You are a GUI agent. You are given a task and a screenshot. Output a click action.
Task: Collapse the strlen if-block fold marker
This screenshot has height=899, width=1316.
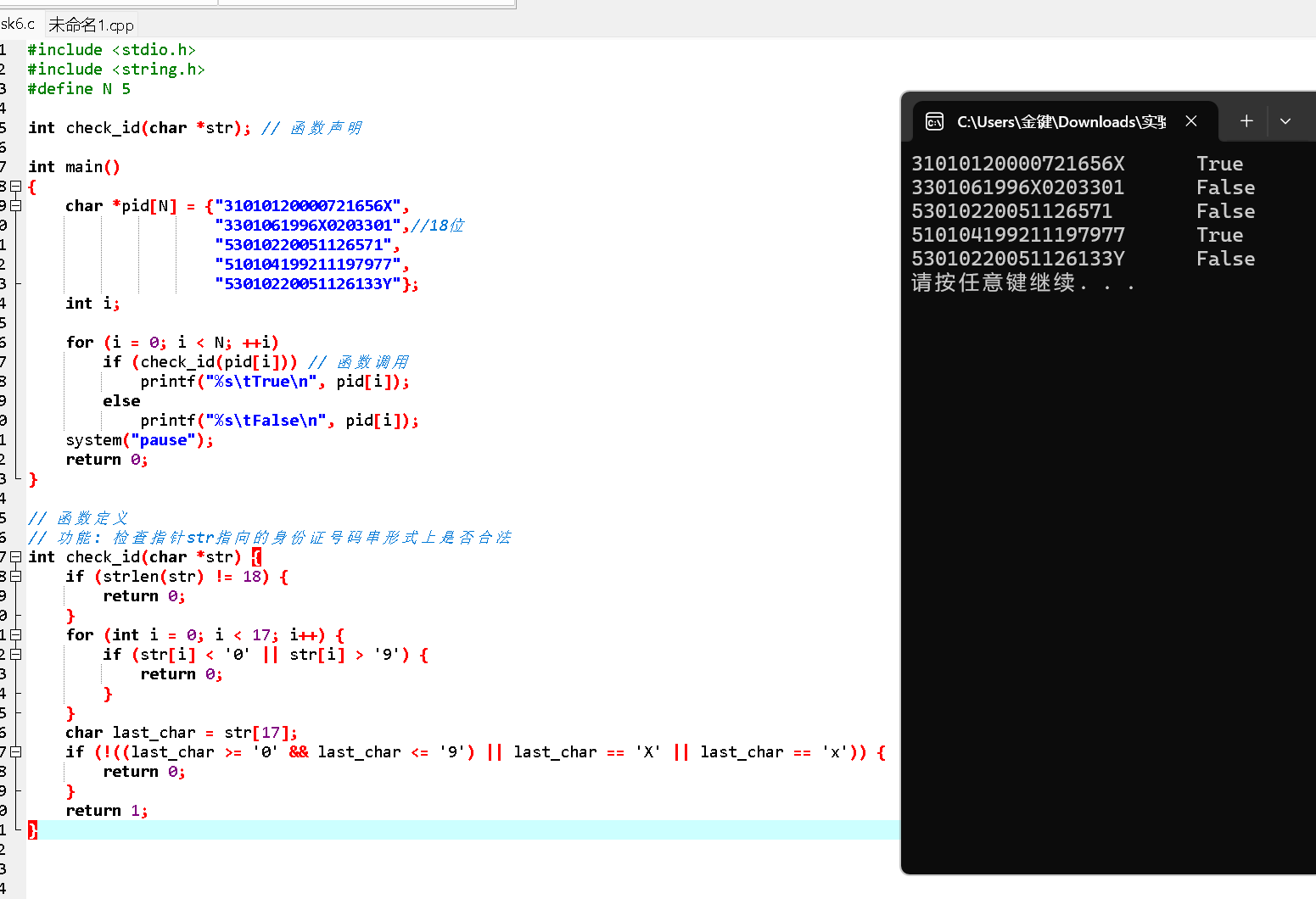point(15,576)
